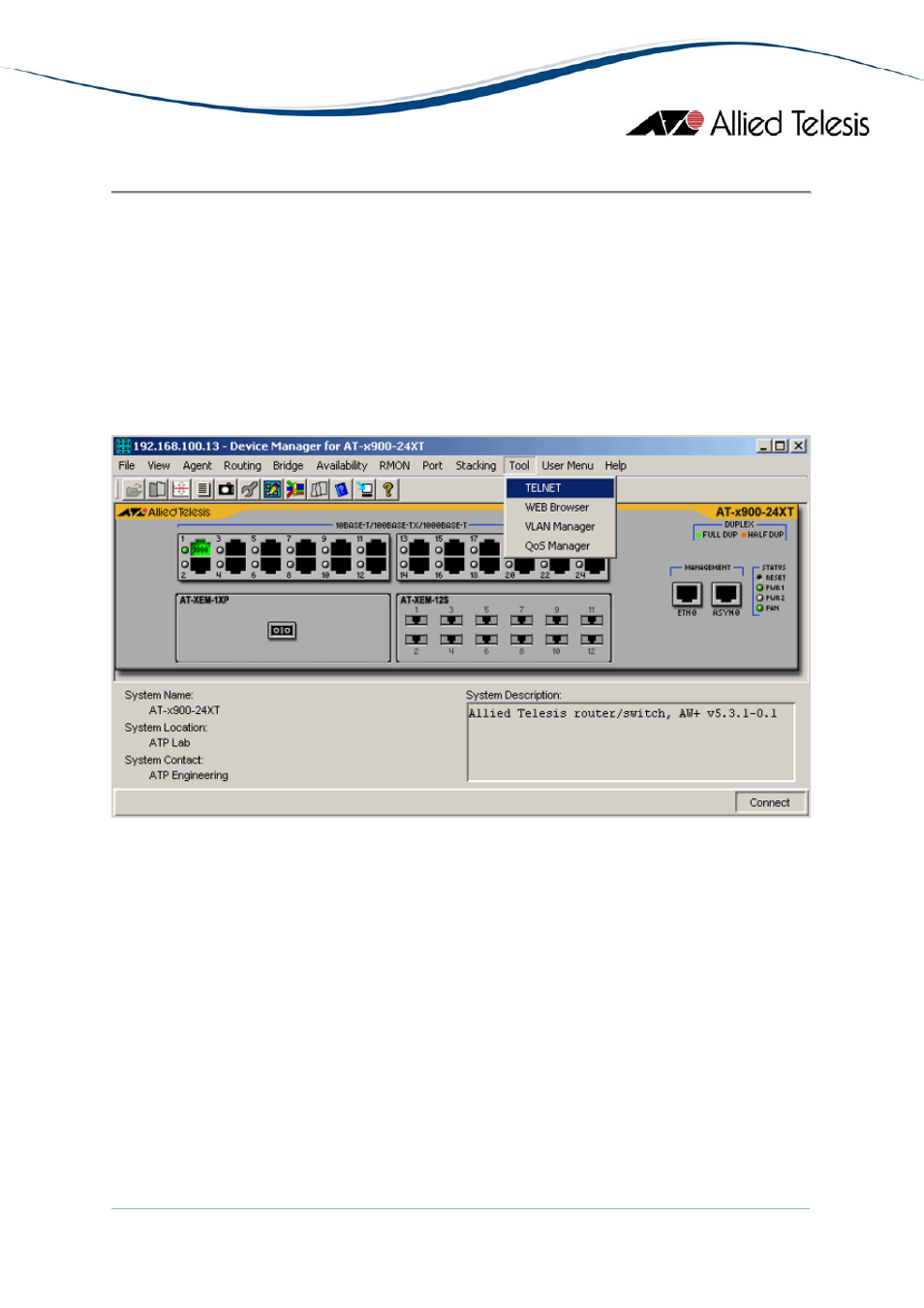Click the device manager title bar icon

point(123,447)
